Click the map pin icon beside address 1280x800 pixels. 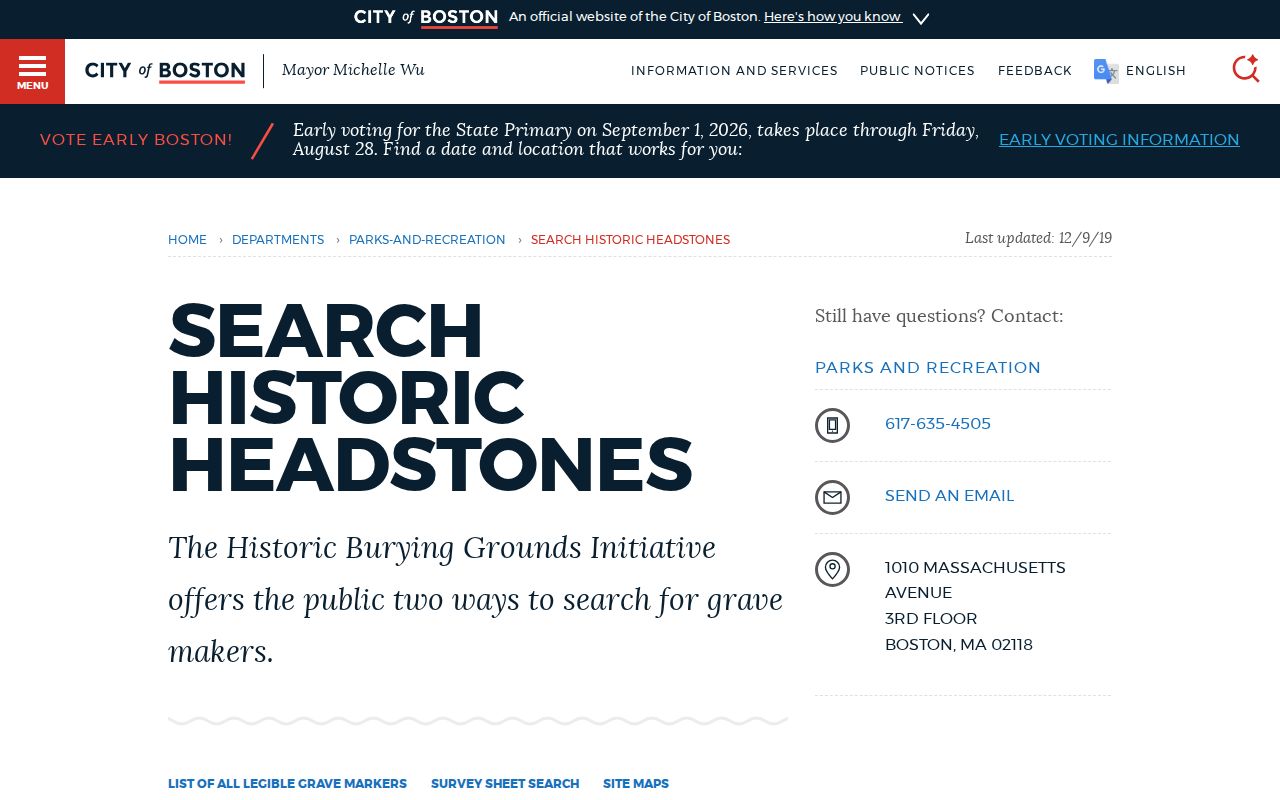tap(832, 569)
